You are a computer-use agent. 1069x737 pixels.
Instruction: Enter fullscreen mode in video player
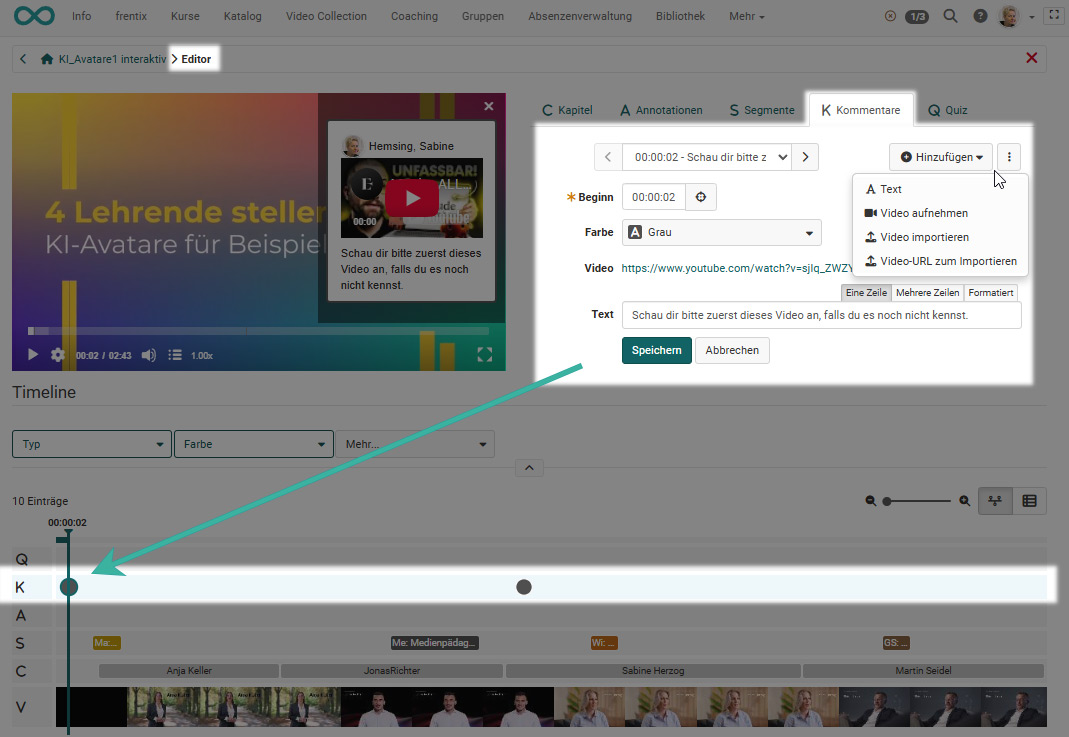click(x=485, y=355)
